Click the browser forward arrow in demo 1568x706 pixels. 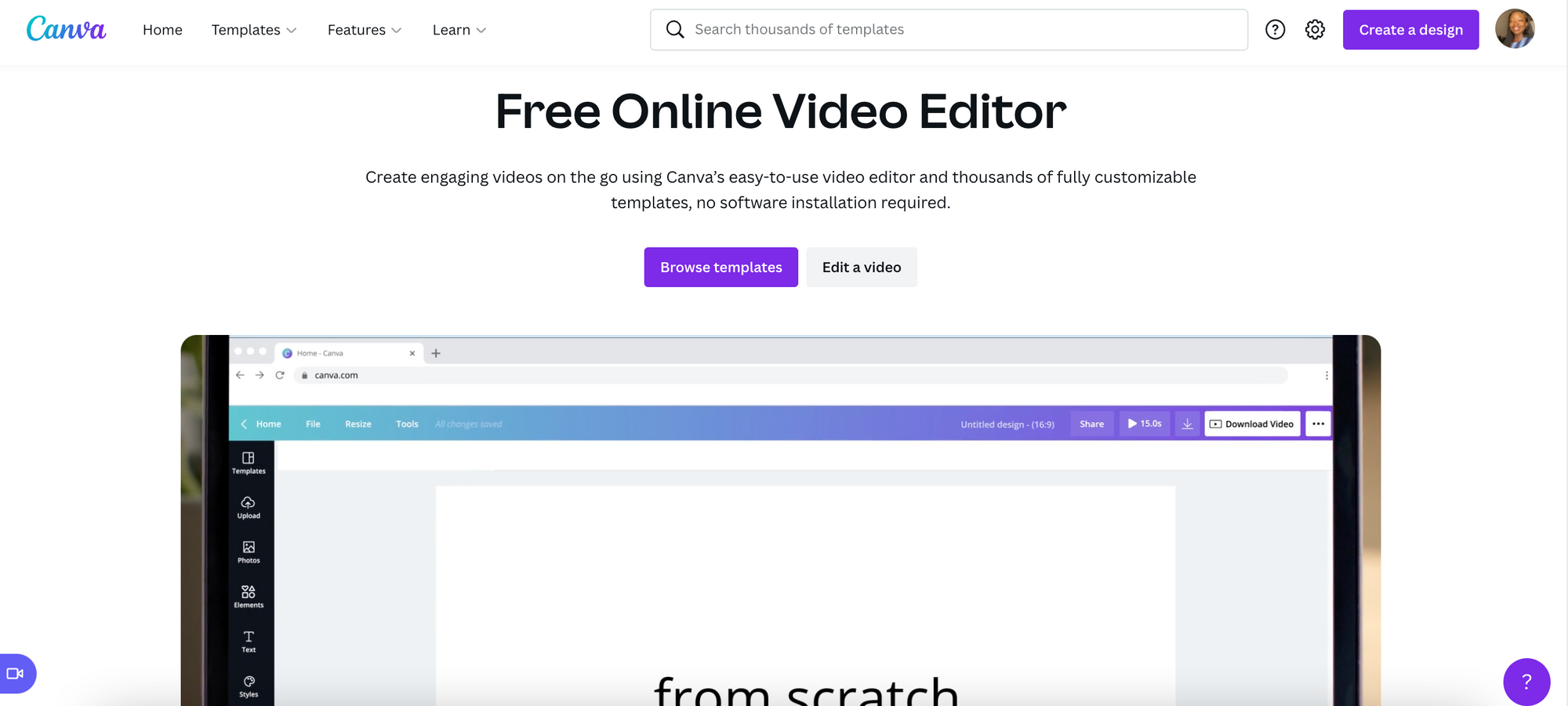(260, 375)
